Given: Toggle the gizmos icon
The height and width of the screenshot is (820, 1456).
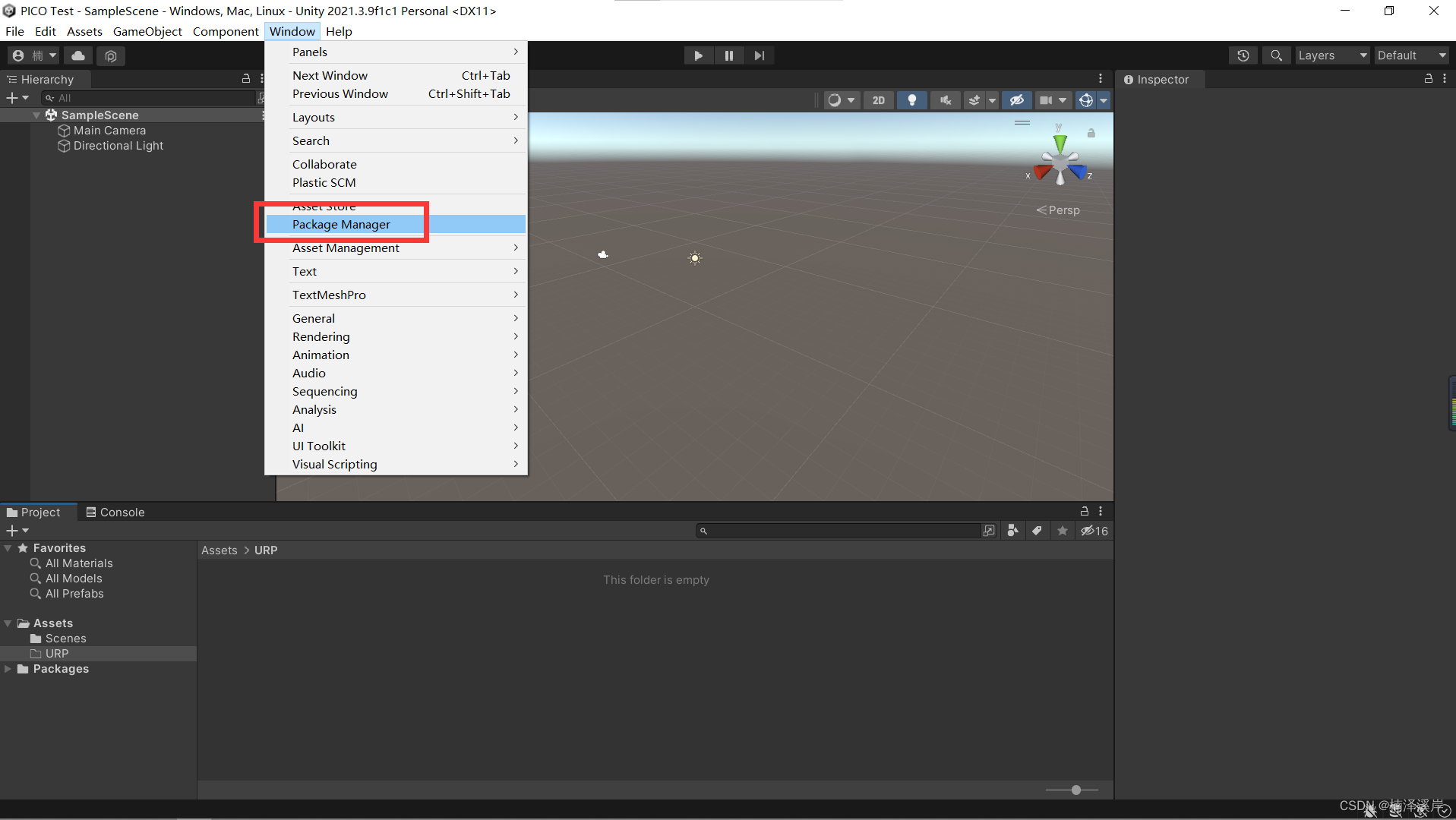Looking at the screenshot, I should click(x=1086, y=100).
